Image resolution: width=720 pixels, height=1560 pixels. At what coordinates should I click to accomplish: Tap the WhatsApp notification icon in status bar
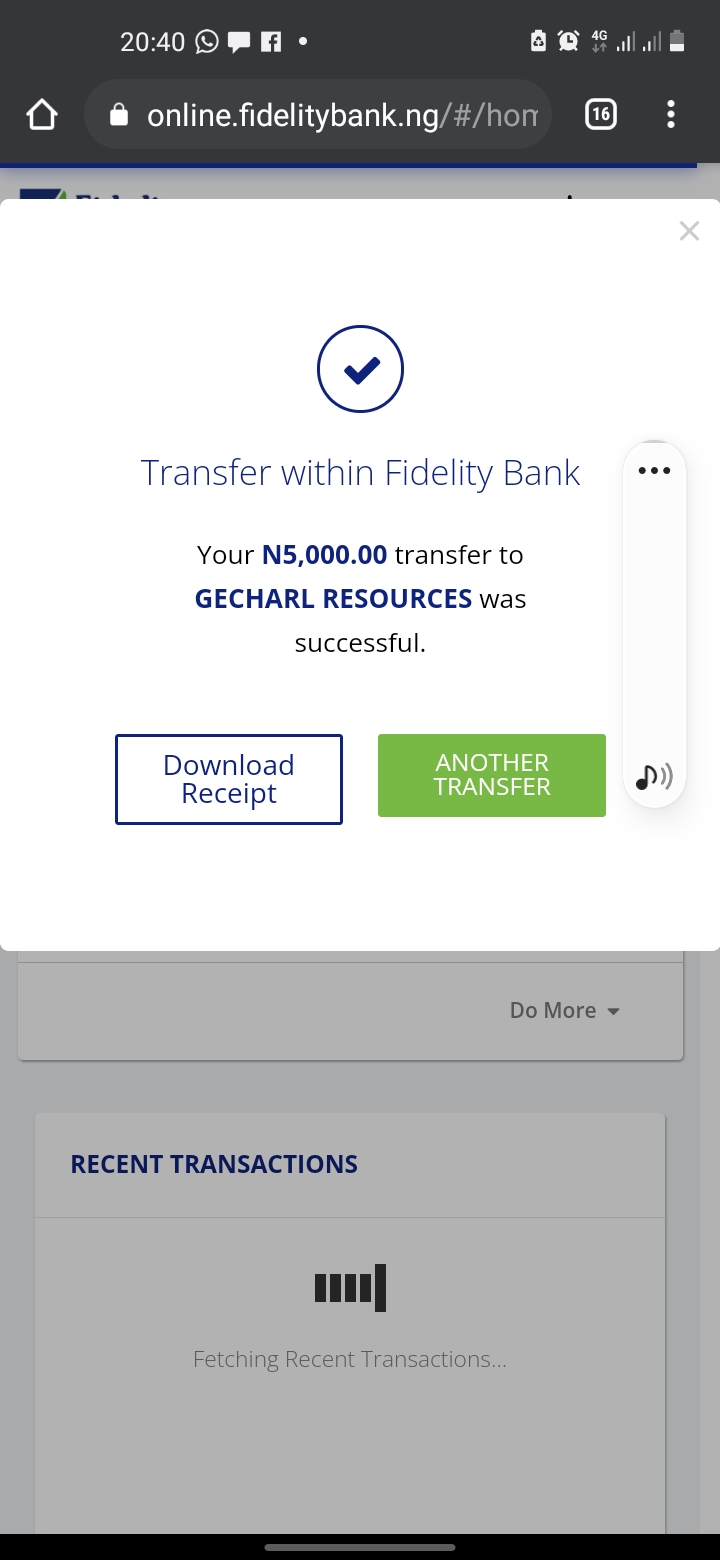(207, 41)
